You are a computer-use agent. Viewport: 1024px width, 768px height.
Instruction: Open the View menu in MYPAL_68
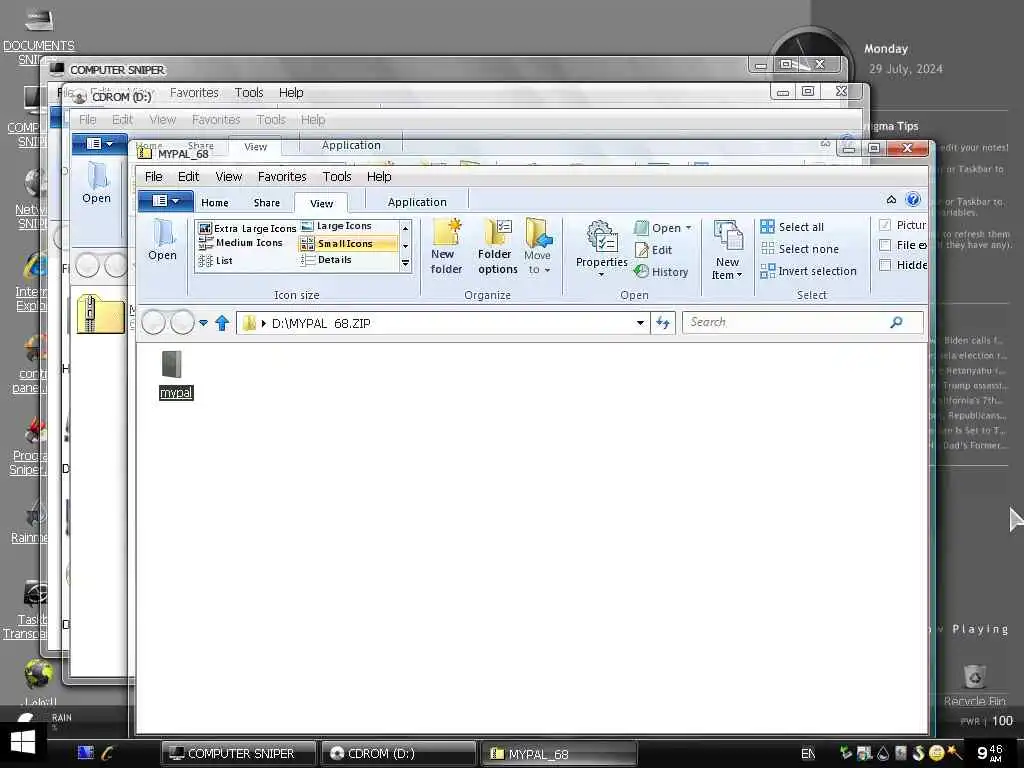click(x=229, y=176)
